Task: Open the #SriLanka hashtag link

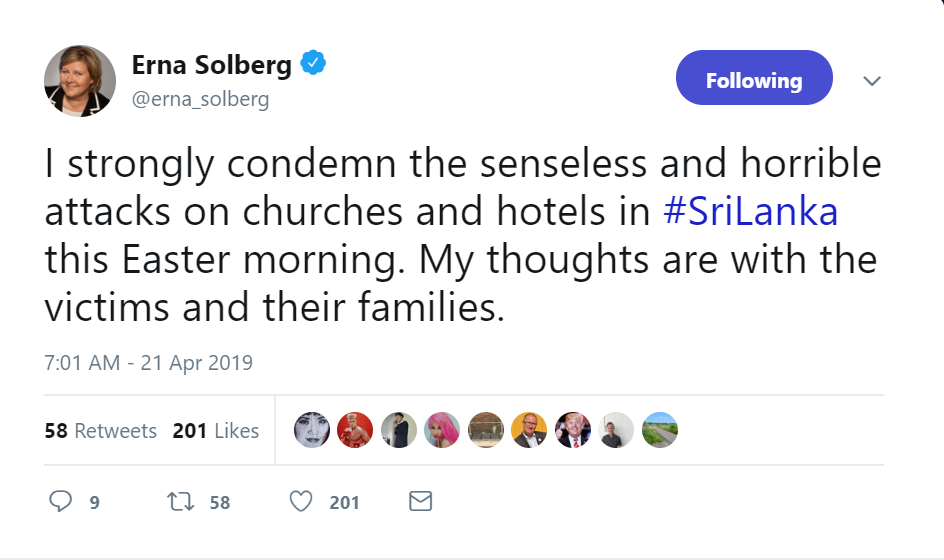Action: tap(751, 212)
